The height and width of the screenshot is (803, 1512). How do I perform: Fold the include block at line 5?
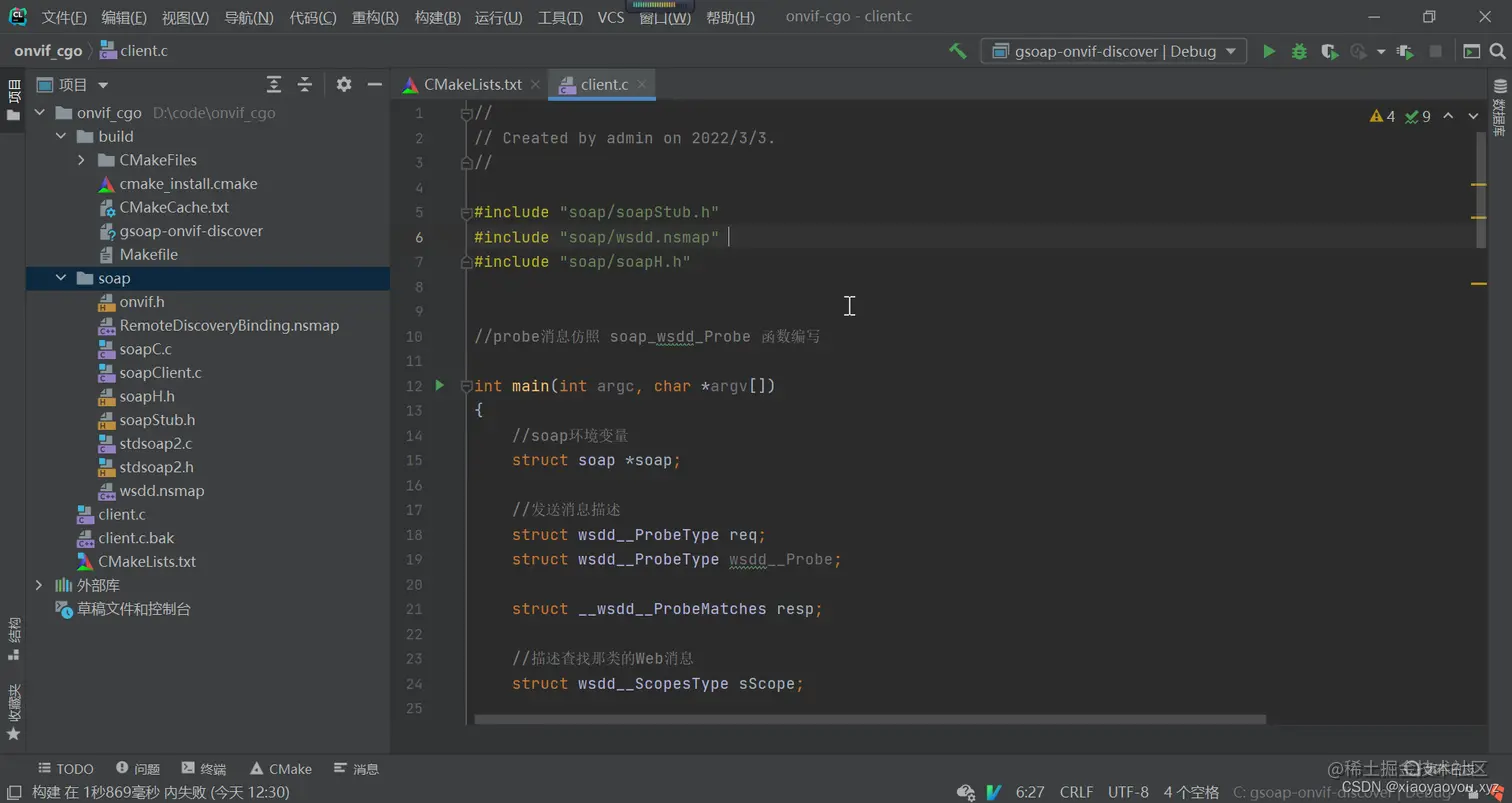tap(466, 213)
